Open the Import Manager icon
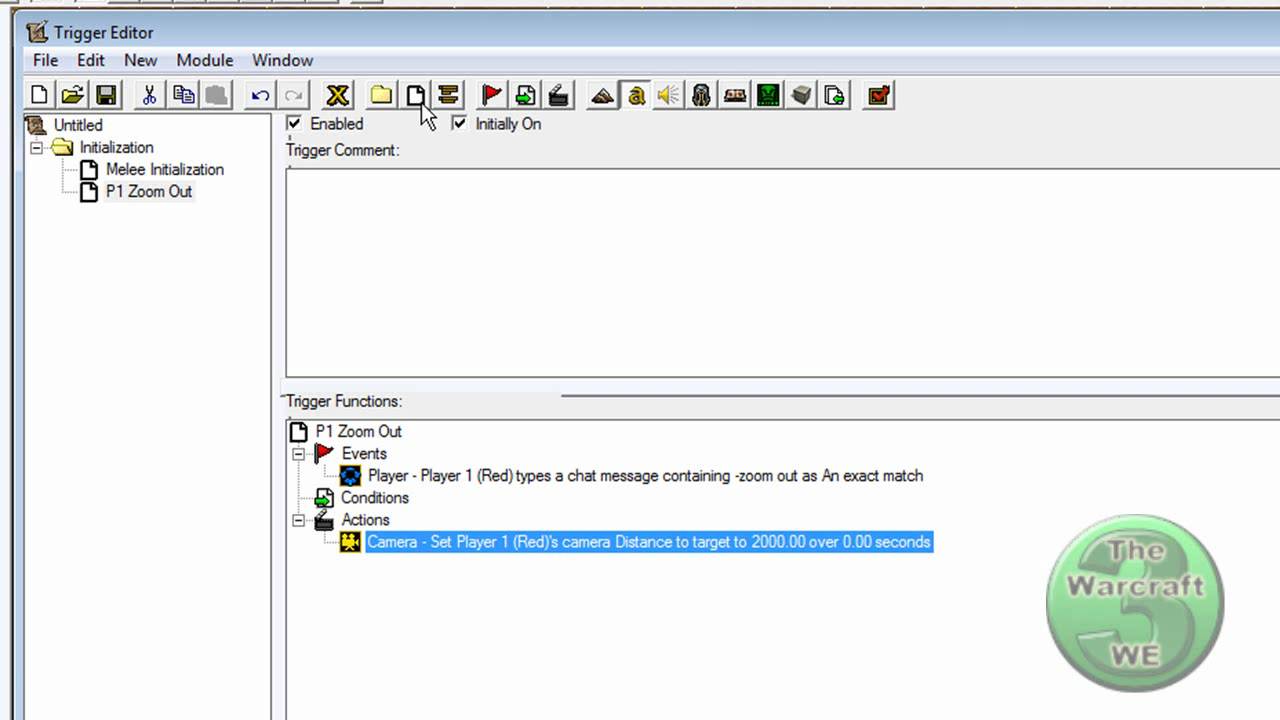 coord(835,95)
